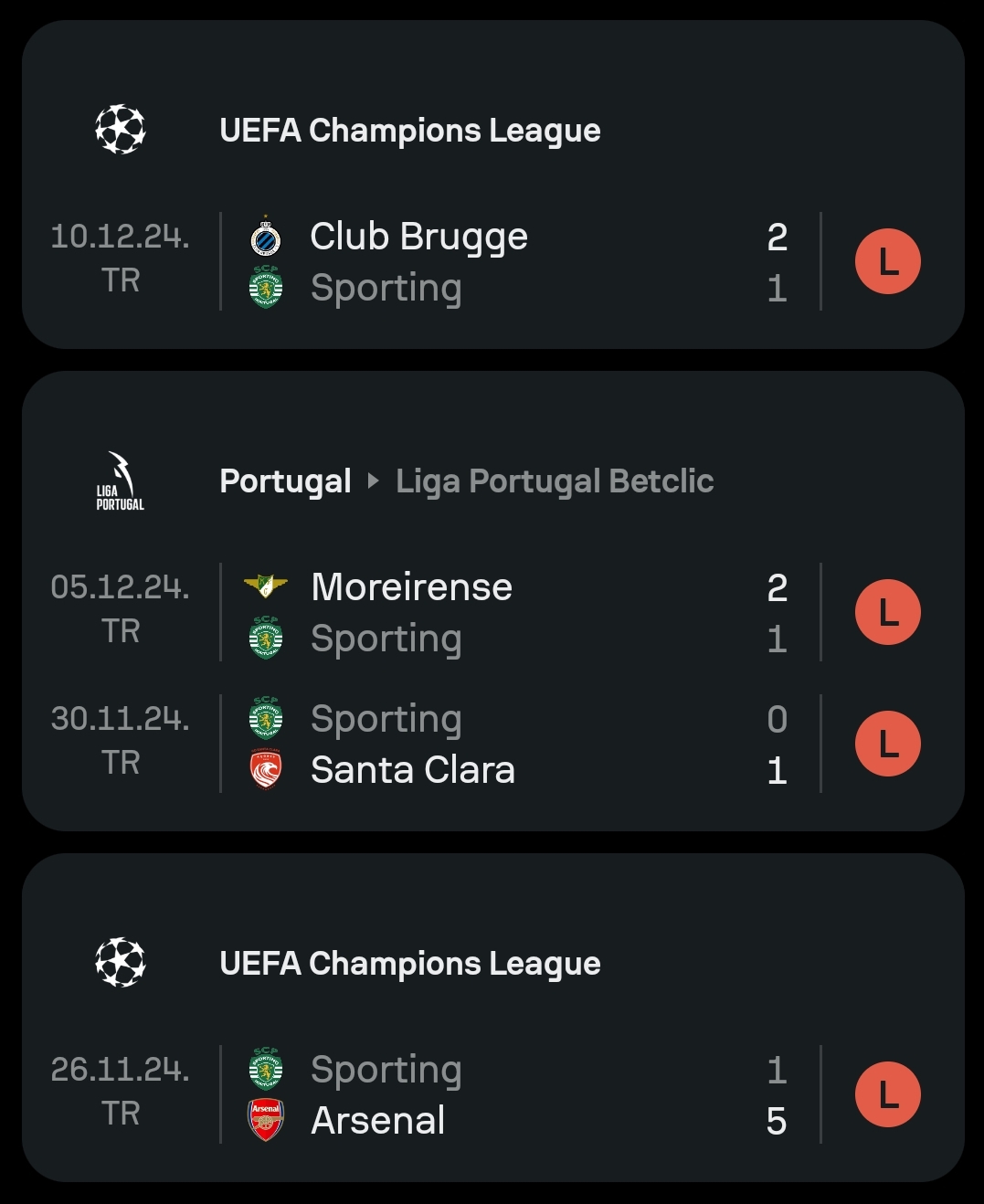Click loss badge for Arsenal match
Image resolution: width=984 pixels, height=1204 pixels.
(888, 1094)
